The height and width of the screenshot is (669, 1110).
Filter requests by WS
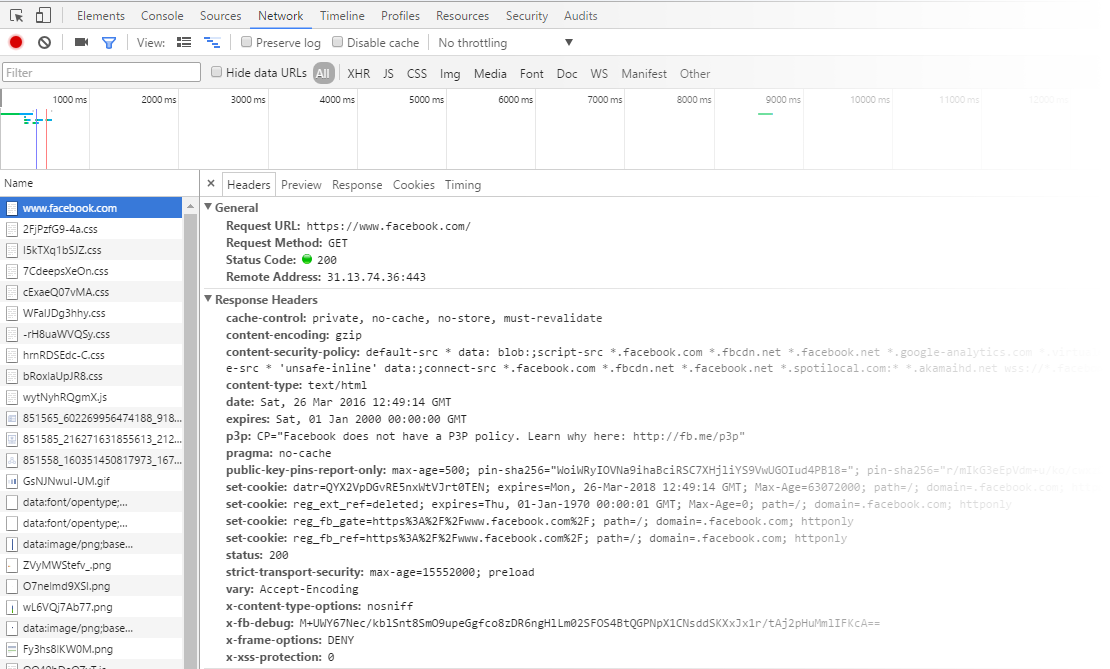pos(599,74)
